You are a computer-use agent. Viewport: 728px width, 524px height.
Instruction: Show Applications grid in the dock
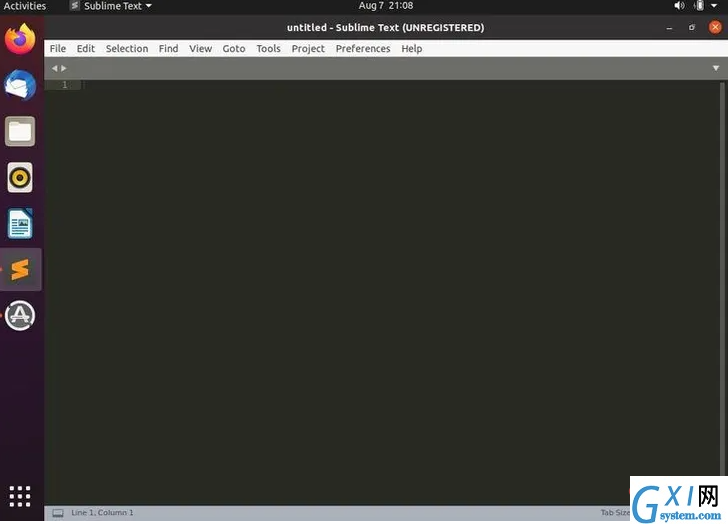[20, 497]
